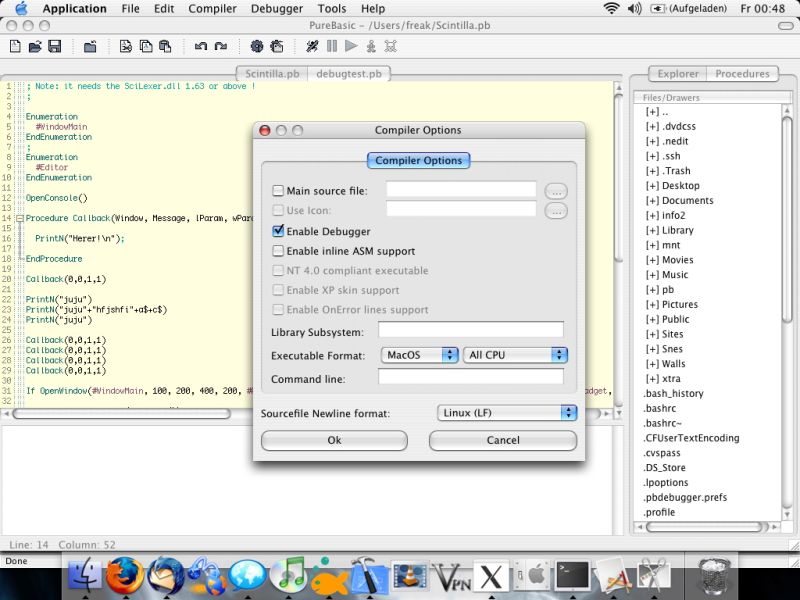Click the debugger Pause toolbar icon
This screenshot has width=800, height=600.
click(332, 46)
